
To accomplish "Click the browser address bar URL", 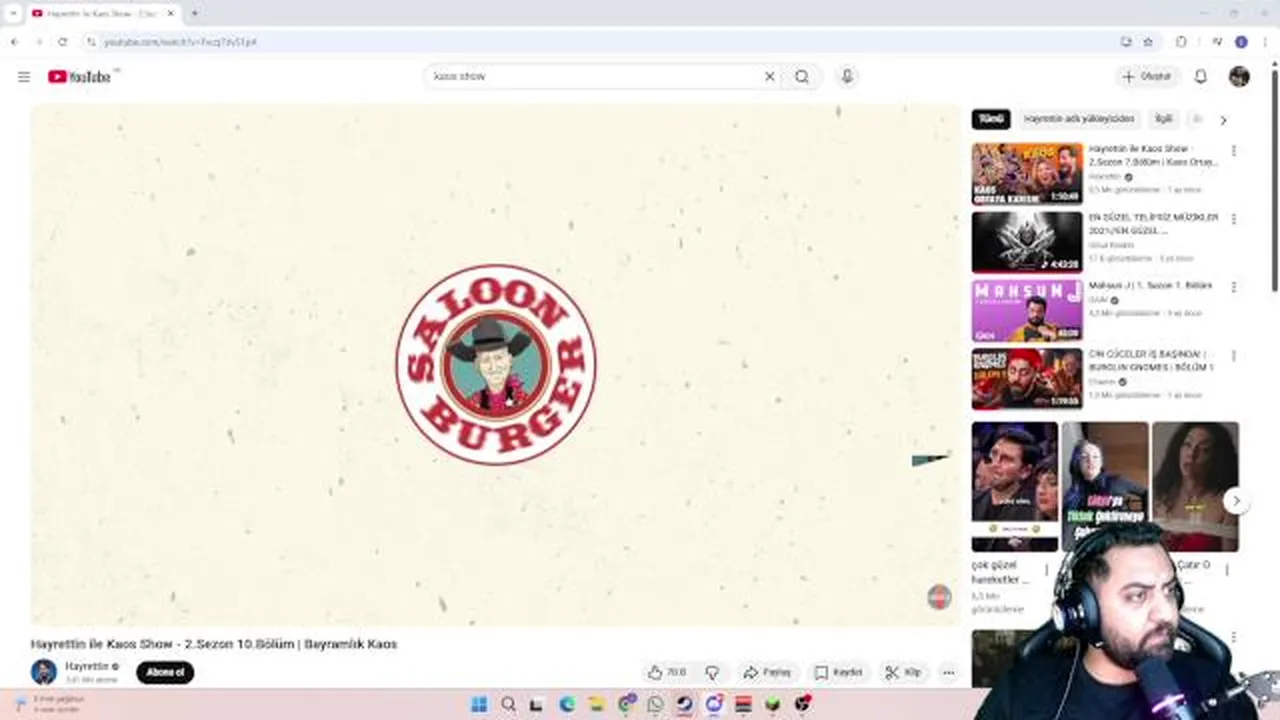I will (x=181, y=42).
